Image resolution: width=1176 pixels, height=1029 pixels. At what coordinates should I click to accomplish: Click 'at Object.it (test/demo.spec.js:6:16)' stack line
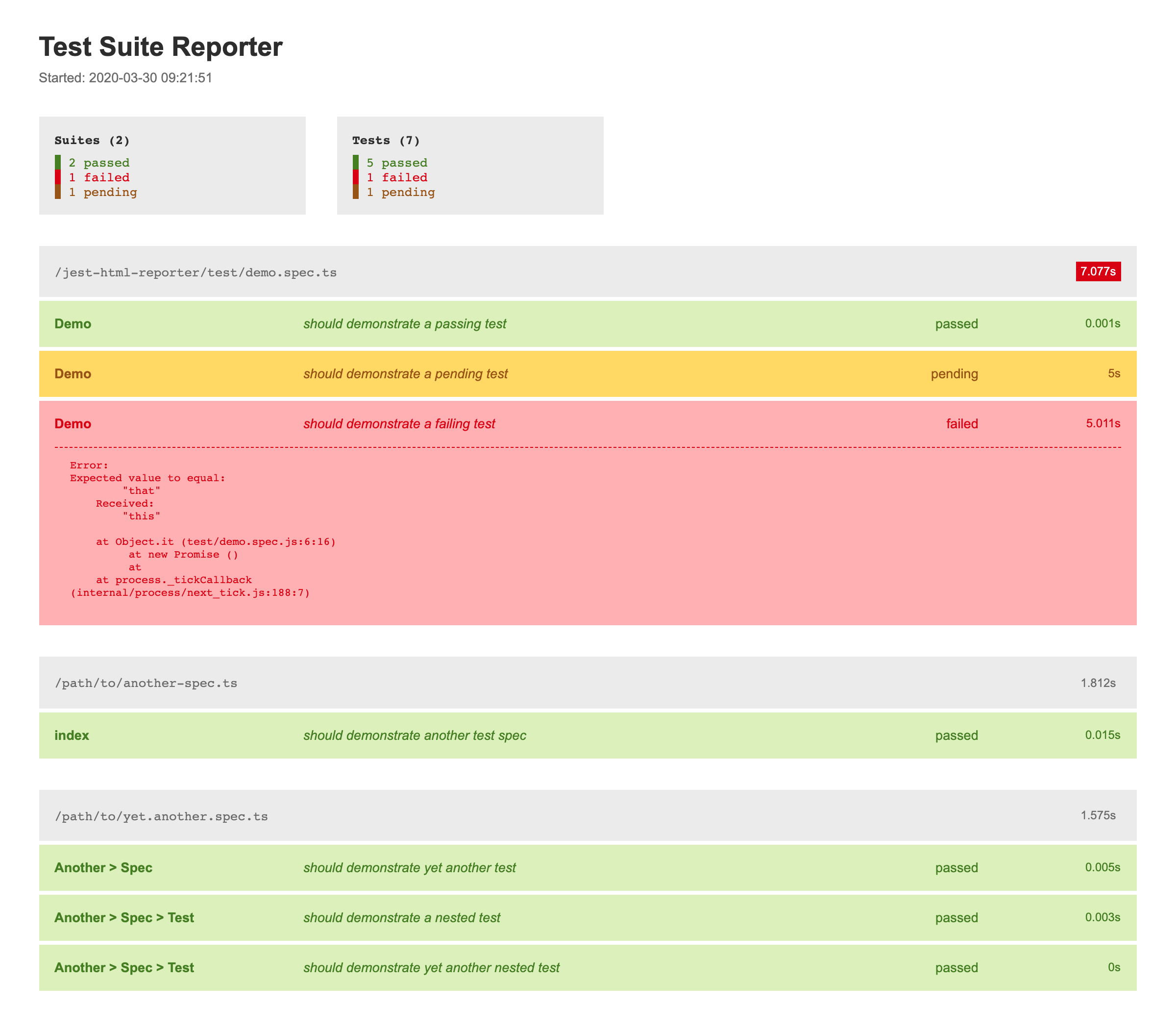point(215,541)
